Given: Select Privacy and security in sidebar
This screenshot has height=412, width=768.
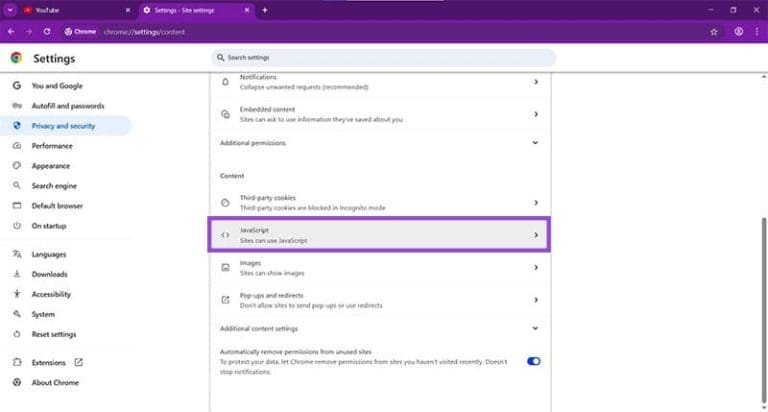Looking at the screenshot, I should 64,126.
